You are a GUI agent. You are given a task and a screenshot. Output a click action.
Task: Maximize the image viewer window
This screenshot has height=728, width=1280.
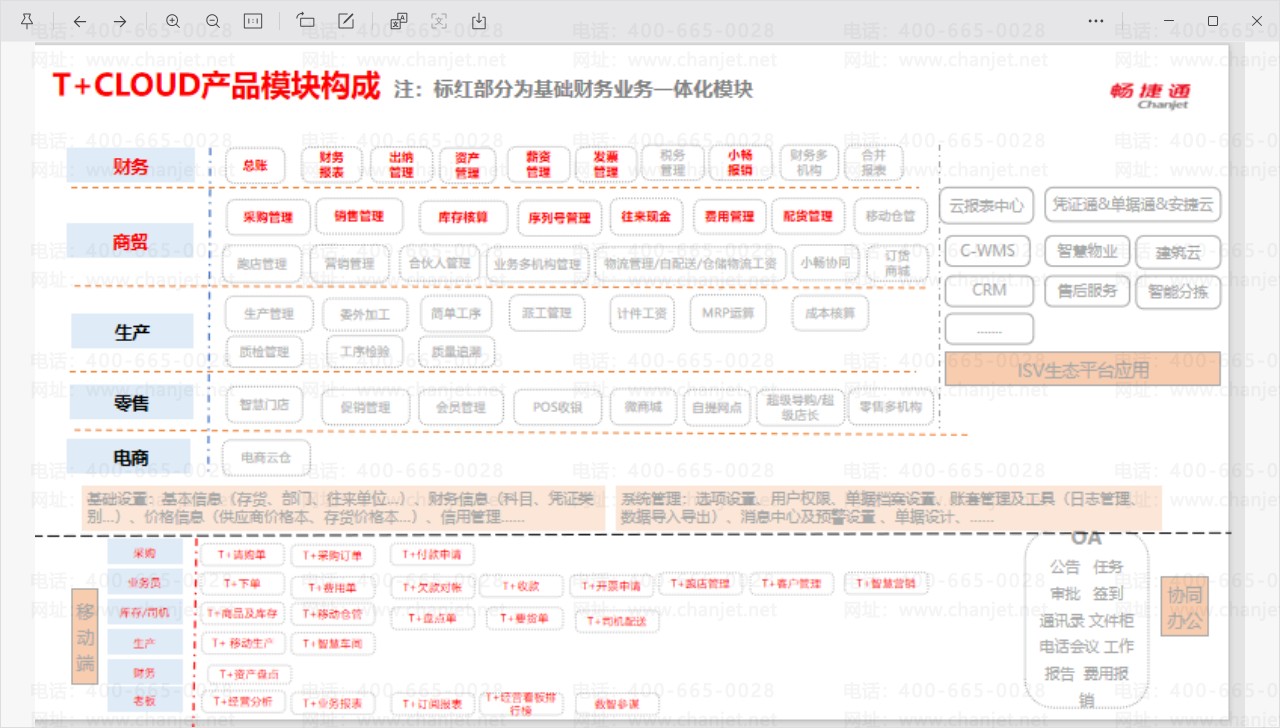(x=1213, y=21)
